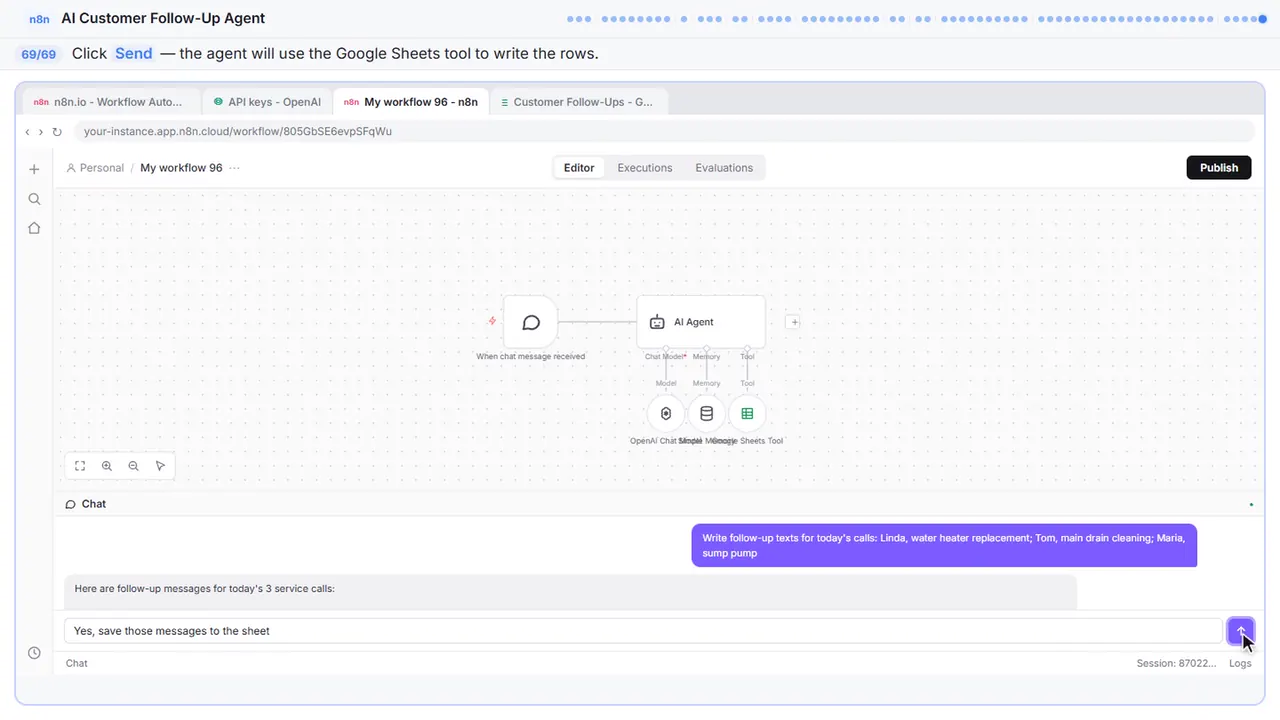Go to home icon in sidebar
This screenshot has height=720, width=1280.
[x=34, y=228]
